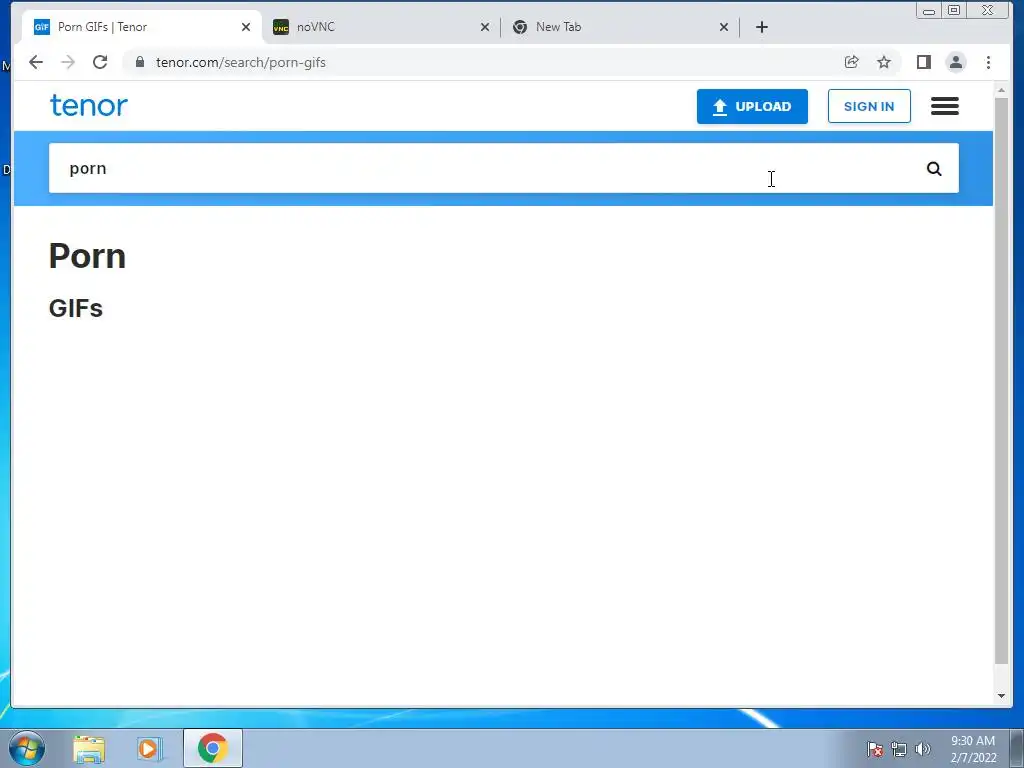Minimize the Chrome window
This screenshot has width=1024, height=768.
(929, 10)
